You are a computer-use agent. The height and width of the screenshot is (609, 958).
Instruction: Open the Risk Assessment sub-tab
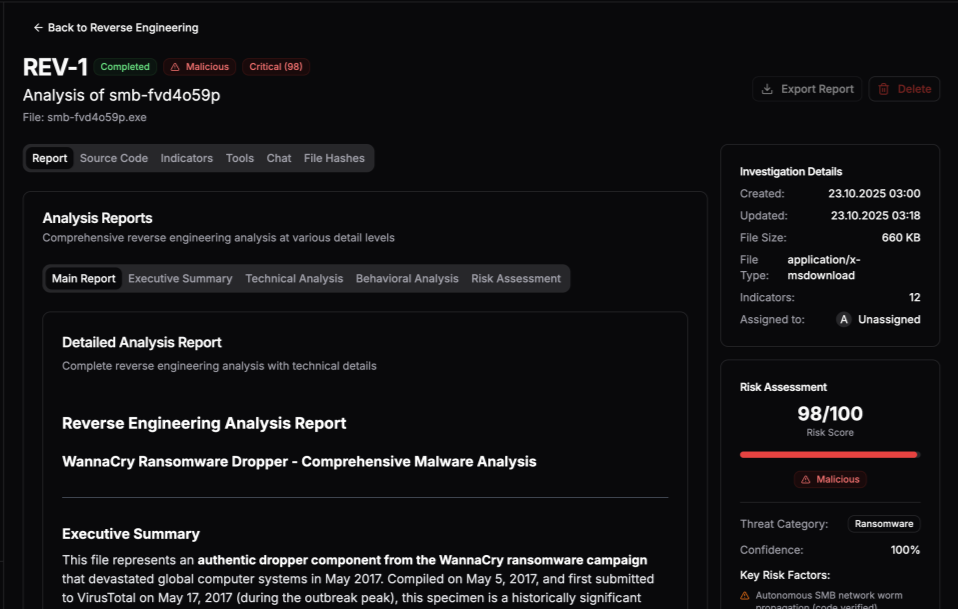pyautogui.click(x=516, y=279)
